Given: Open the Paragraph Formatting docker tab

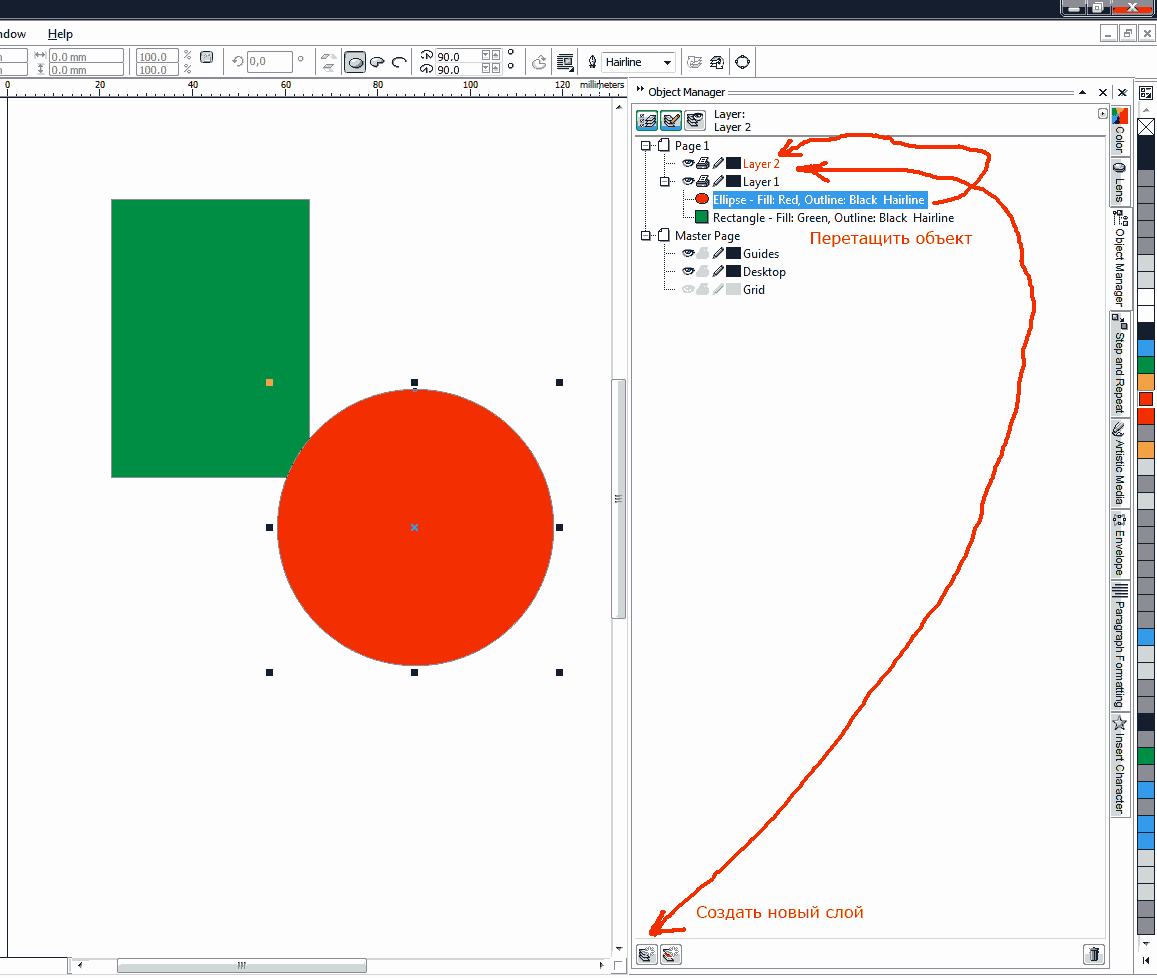Looking at the screenshot, I should click(1119, 646).
